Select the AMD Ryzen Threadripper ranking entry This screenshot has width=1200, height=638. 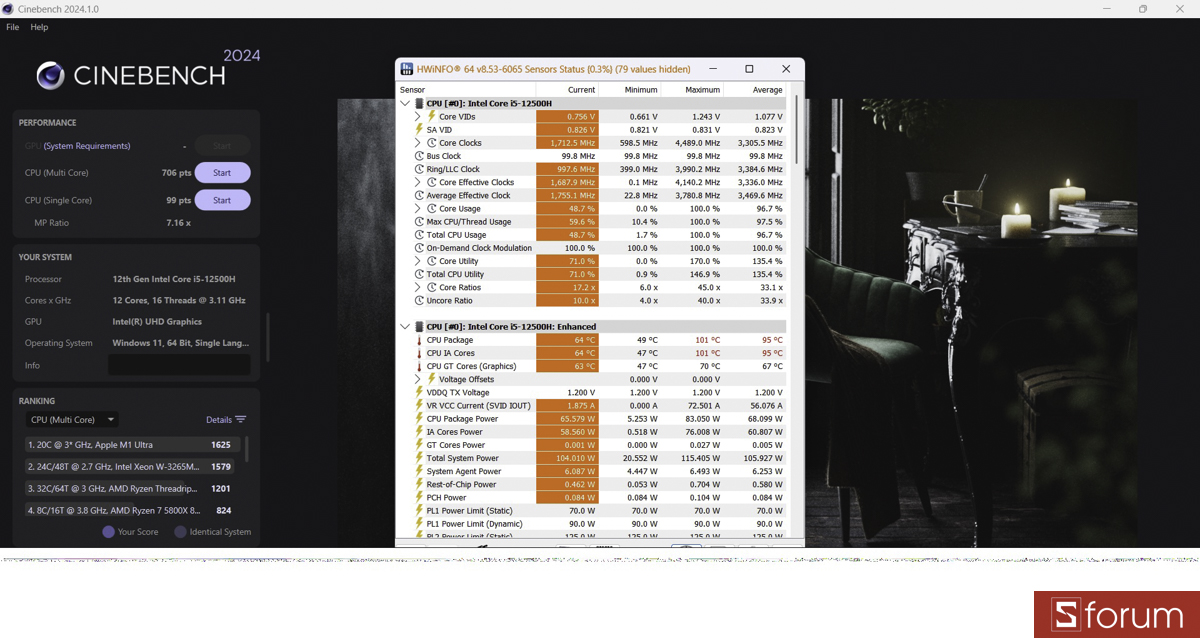(133, 489)
